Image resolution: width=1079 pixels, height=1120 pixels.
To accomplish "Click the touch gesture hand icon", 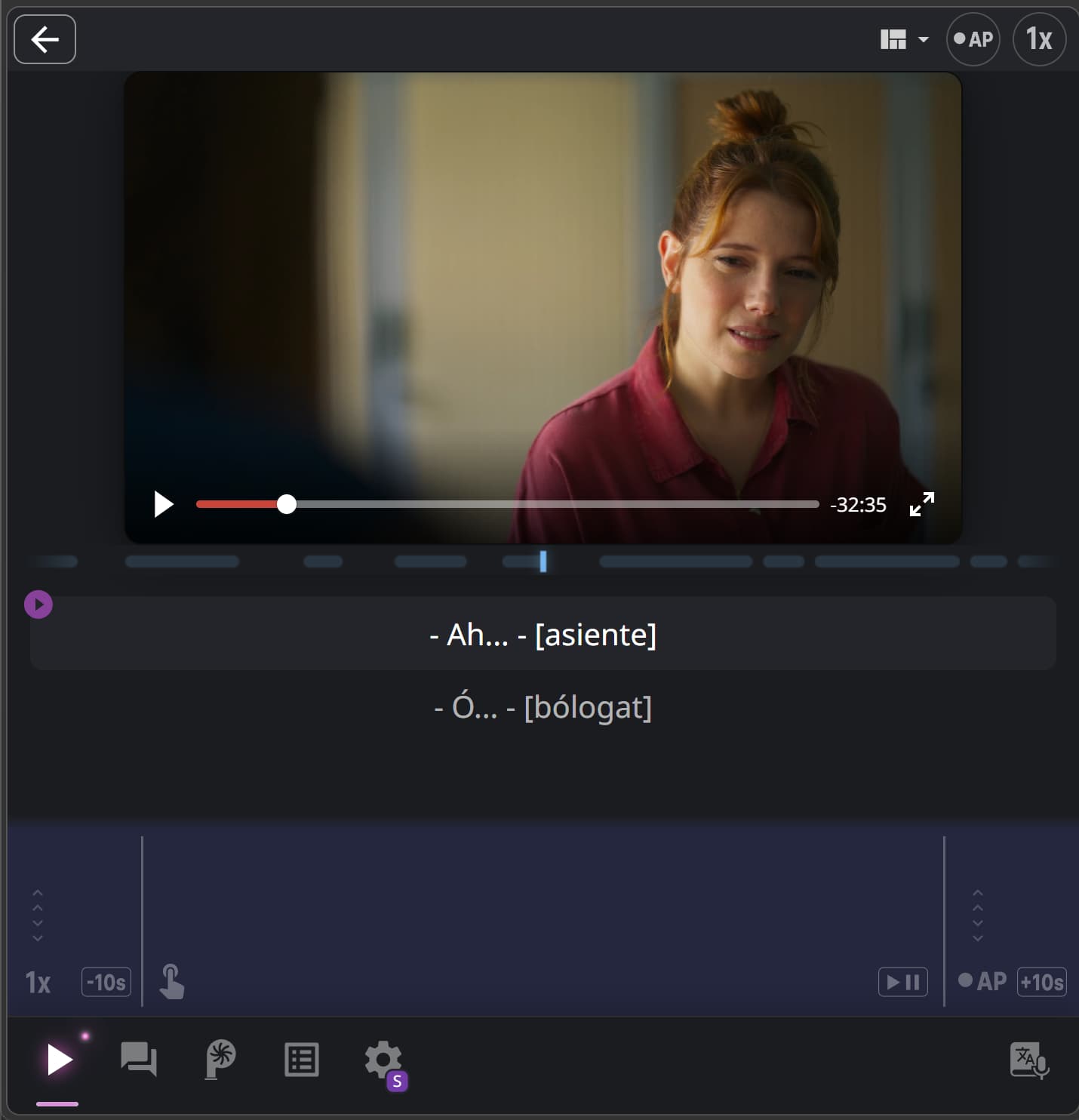I will tap(171, 982).
